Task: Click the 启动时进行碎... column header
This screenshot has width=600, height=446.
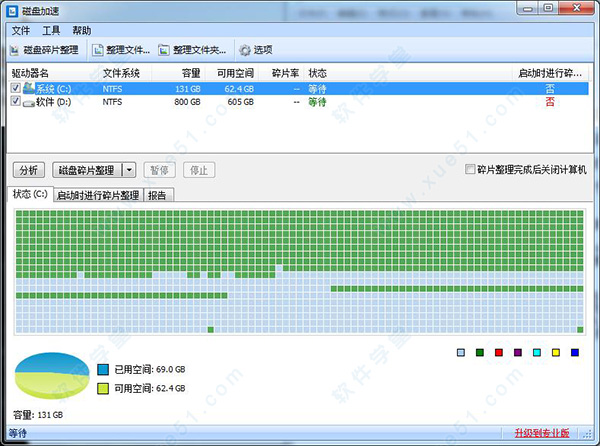Action: point(550,73)
